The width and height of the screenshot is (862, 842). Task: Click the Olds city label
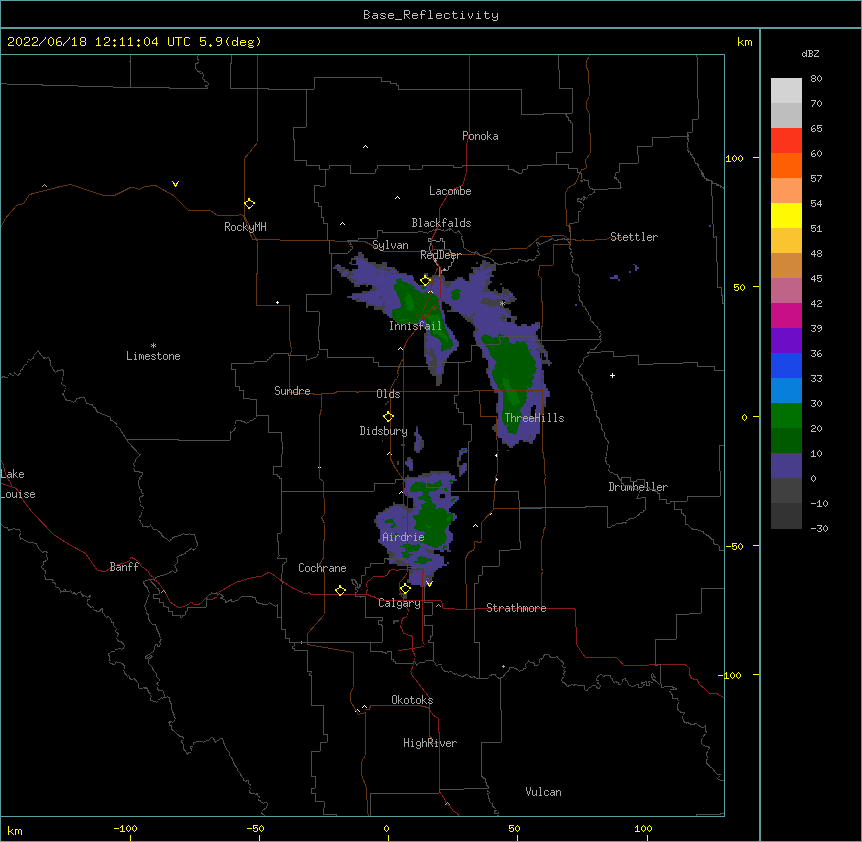pyautogui.click(x=388, y=394)
